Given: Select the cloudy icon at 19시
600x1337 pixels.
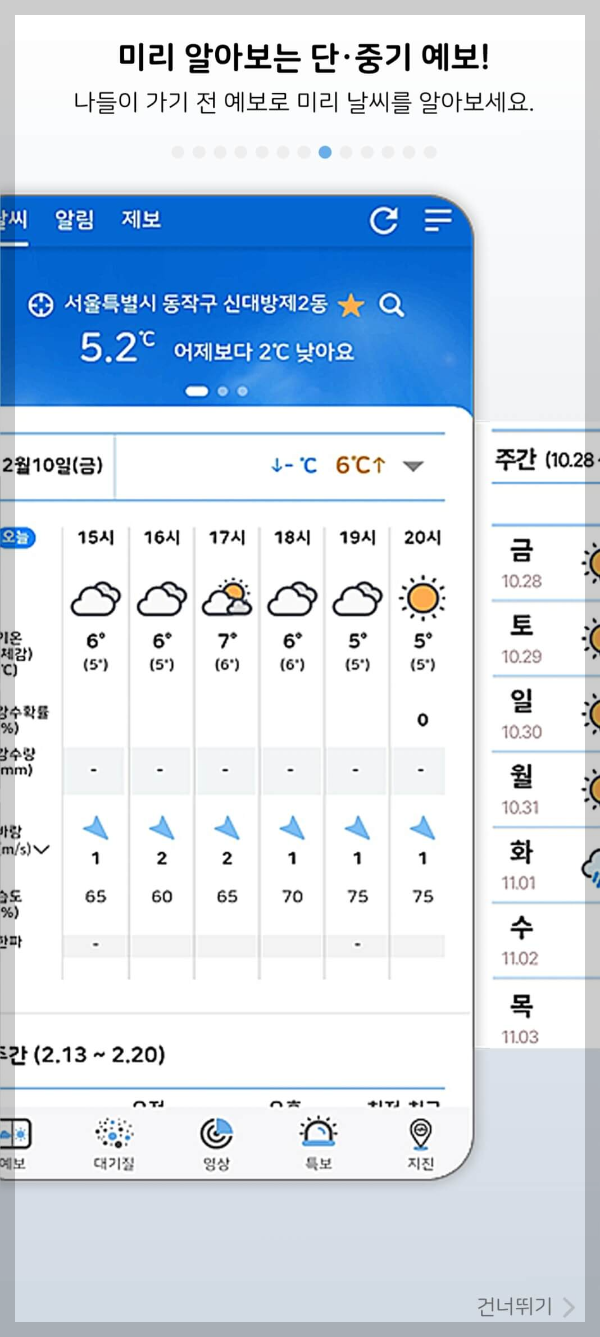Looking at the screenshot, I should pyautogui.click(x=357, y=598).
